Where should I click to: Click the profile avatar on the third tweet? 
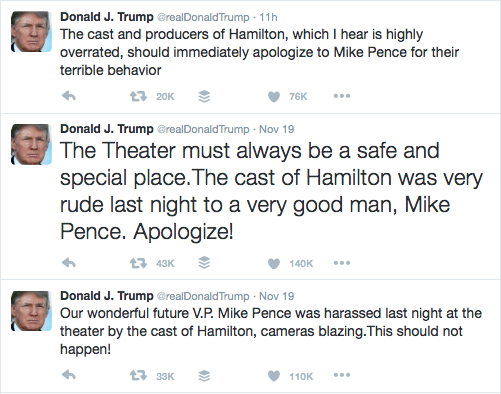pyautogui.click(x=31, y=311)
